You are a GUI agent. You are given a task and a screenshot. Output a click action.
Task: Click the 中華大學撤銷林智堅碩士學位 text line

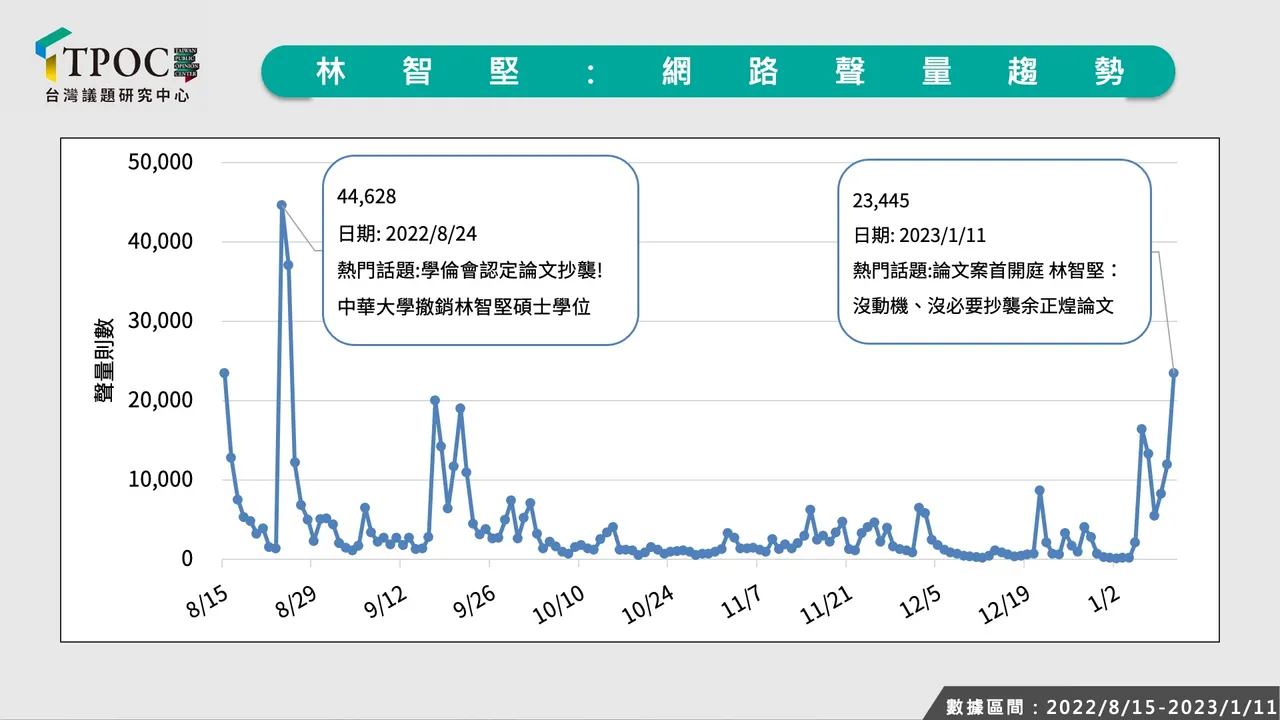point(464,307)
